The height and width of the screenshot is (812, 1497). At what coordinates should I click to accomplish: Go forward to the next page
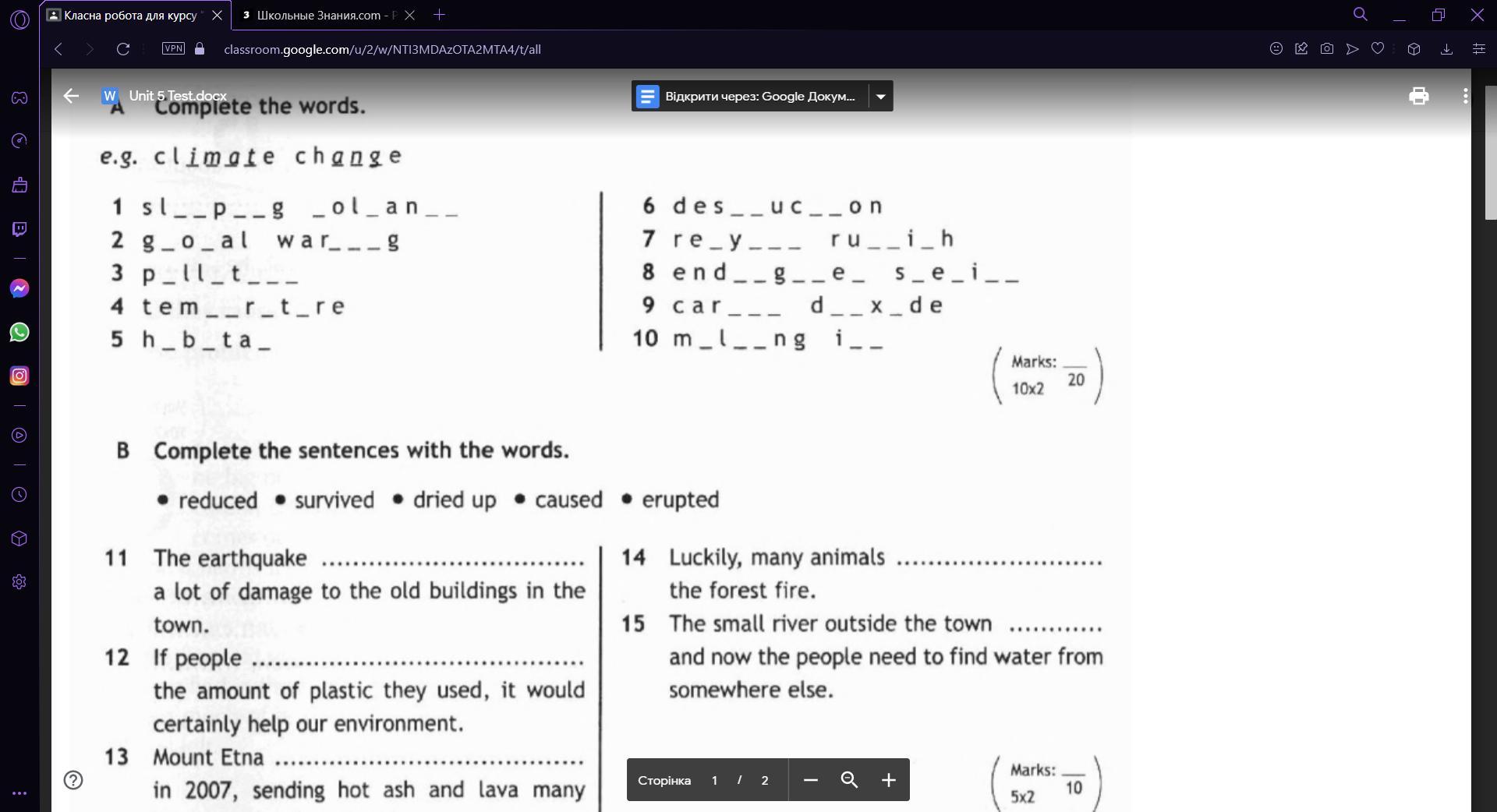tap(90, 49)
